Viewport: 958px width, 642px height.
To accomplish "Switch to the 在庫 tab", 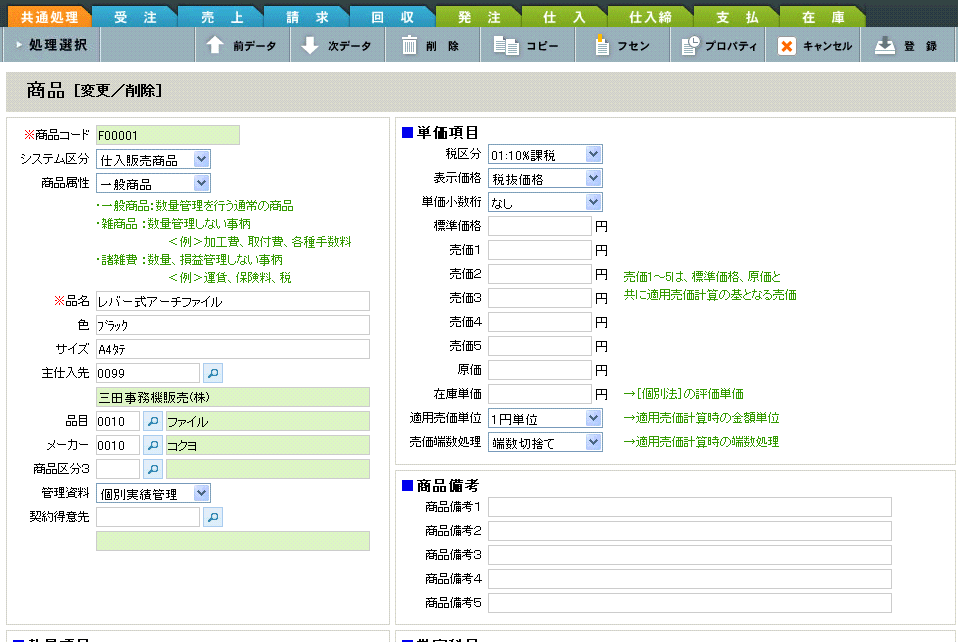I will point(823,17).
